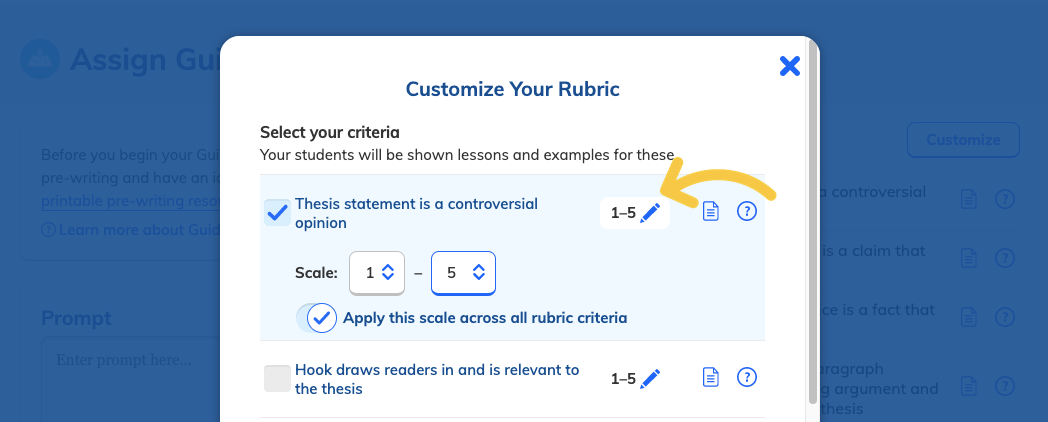Check Hook draws readers in criterion
Screen dimensions: 1048x422
[277, 379]
